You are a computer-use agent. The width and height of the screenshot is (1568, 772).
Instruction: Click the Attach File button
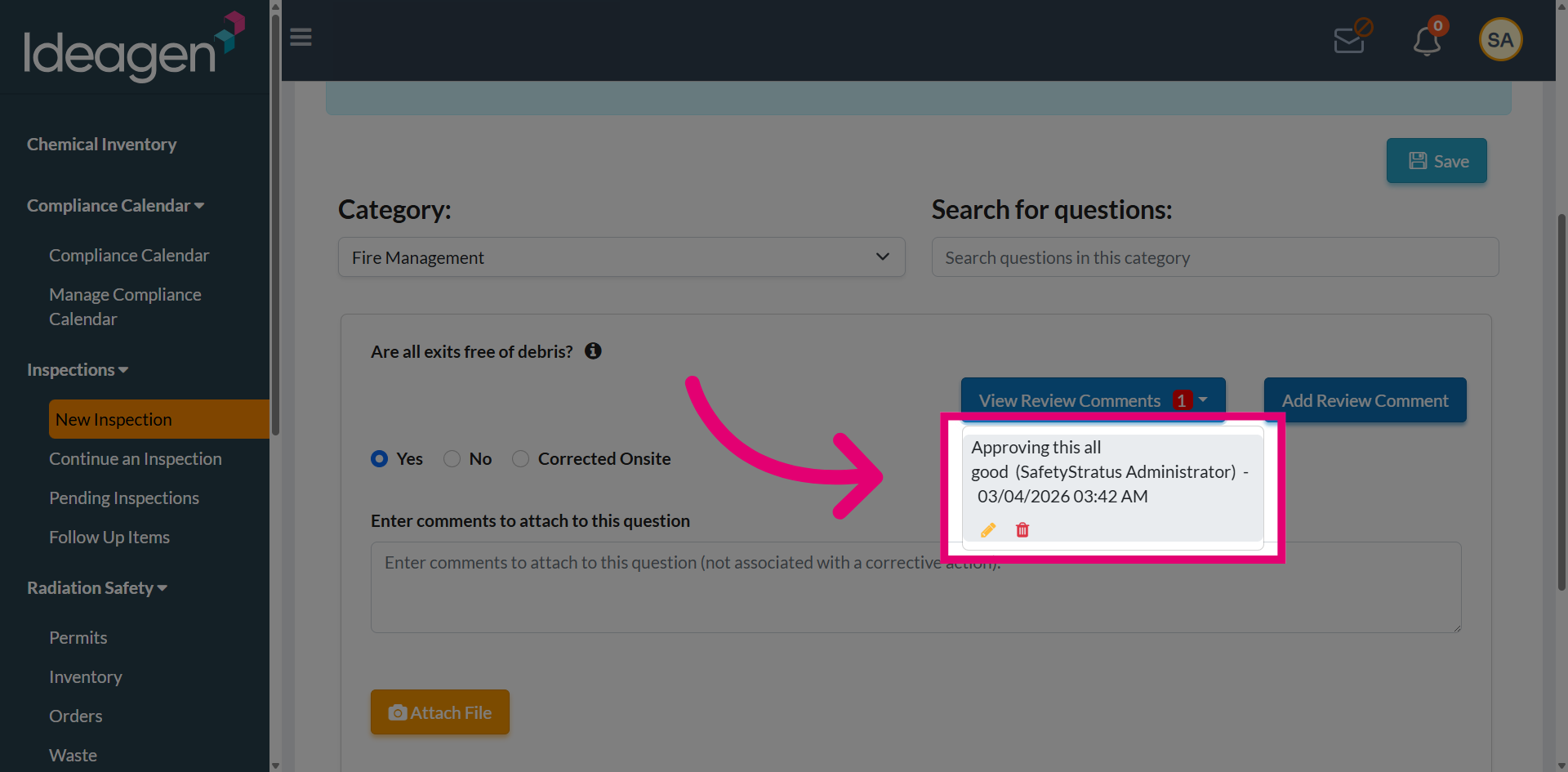440,712
